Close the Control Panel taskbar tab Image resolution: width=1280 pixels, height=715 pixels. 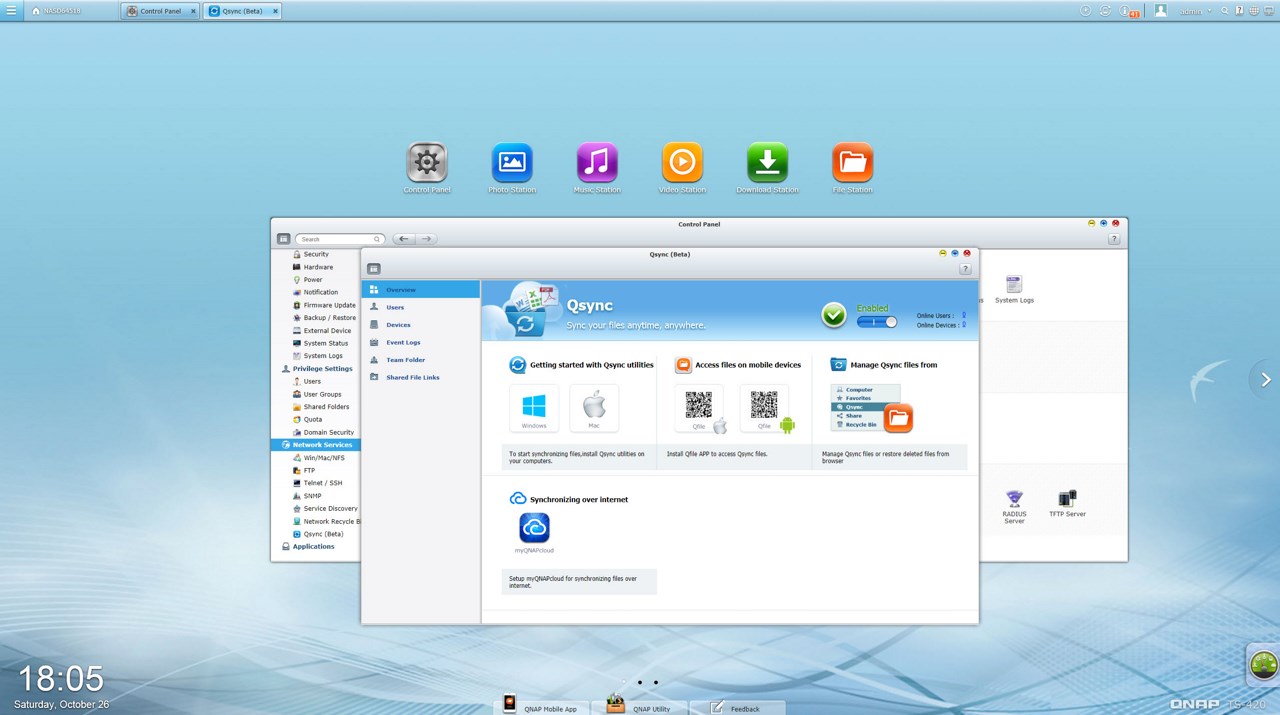tap(193, 11)
